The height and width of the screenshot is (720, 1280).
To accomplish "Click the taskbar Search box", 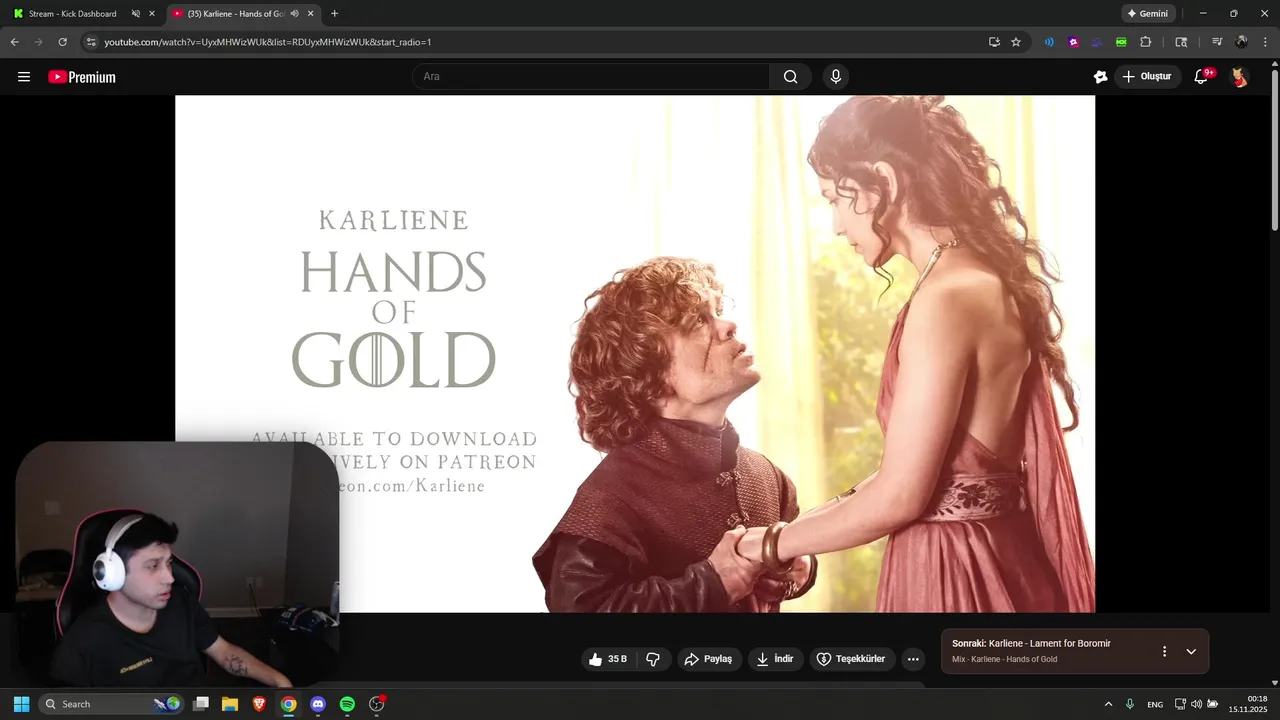I will [112, 704].
